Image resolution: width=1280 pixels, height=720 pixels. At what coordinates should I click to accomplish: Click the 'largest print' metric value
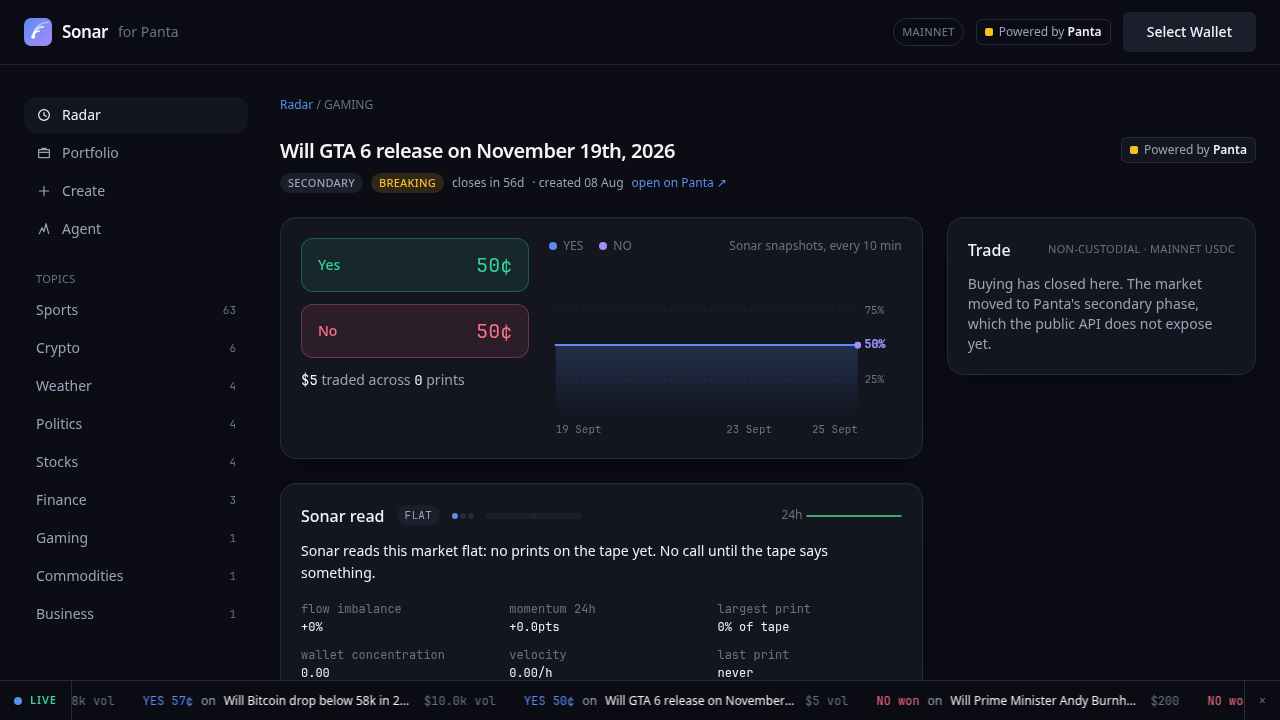(x=753, y=627)
